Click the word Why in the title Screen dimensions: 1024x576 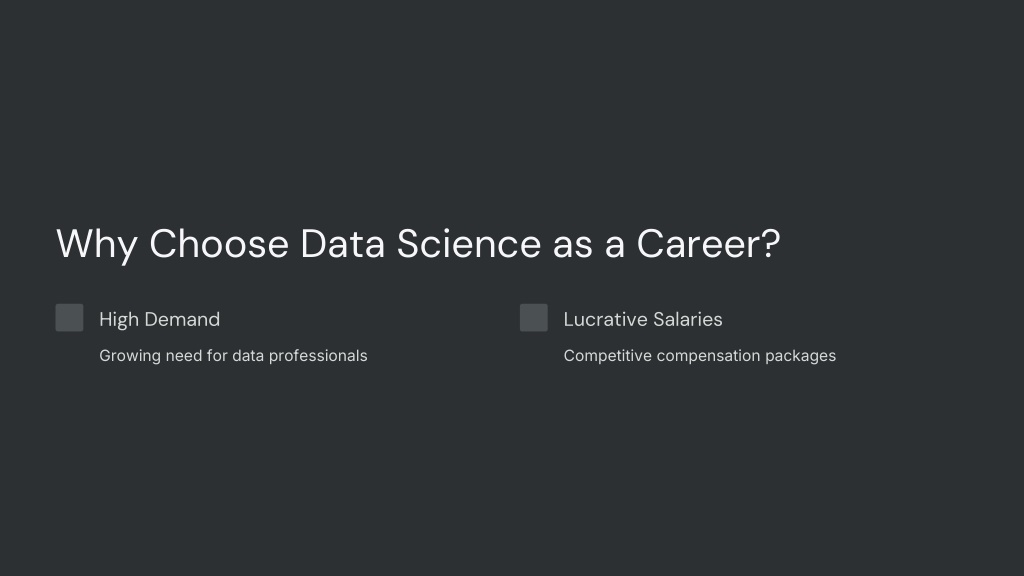(x=97, y=246)
